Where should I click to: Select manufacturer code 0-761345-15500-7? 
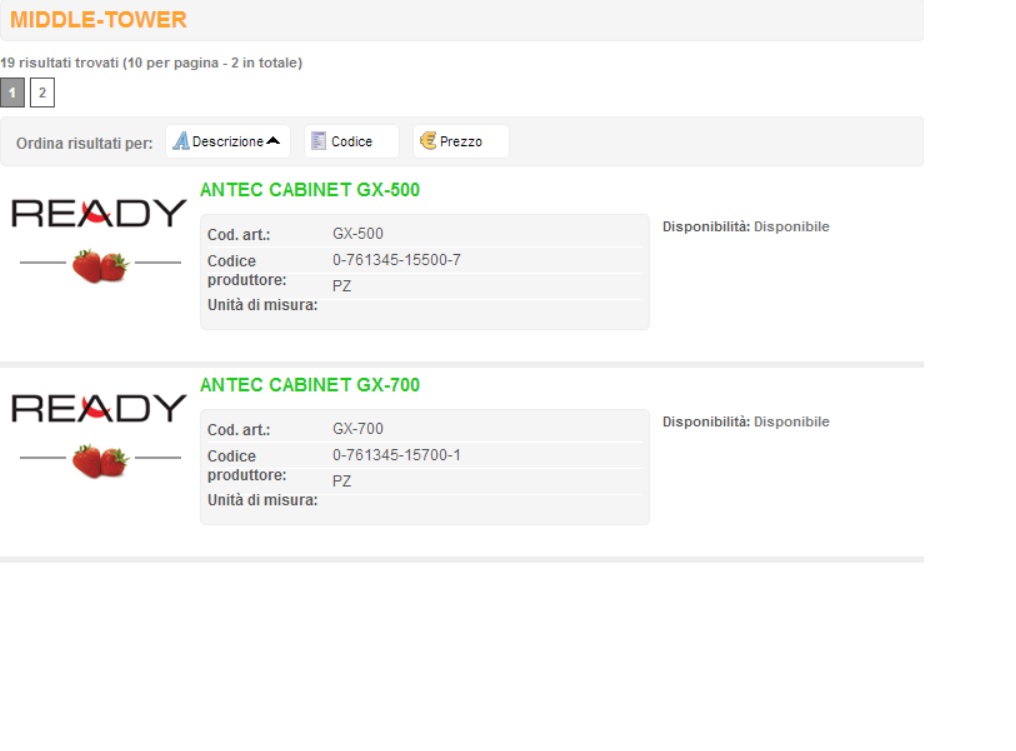tap(397, 260)
